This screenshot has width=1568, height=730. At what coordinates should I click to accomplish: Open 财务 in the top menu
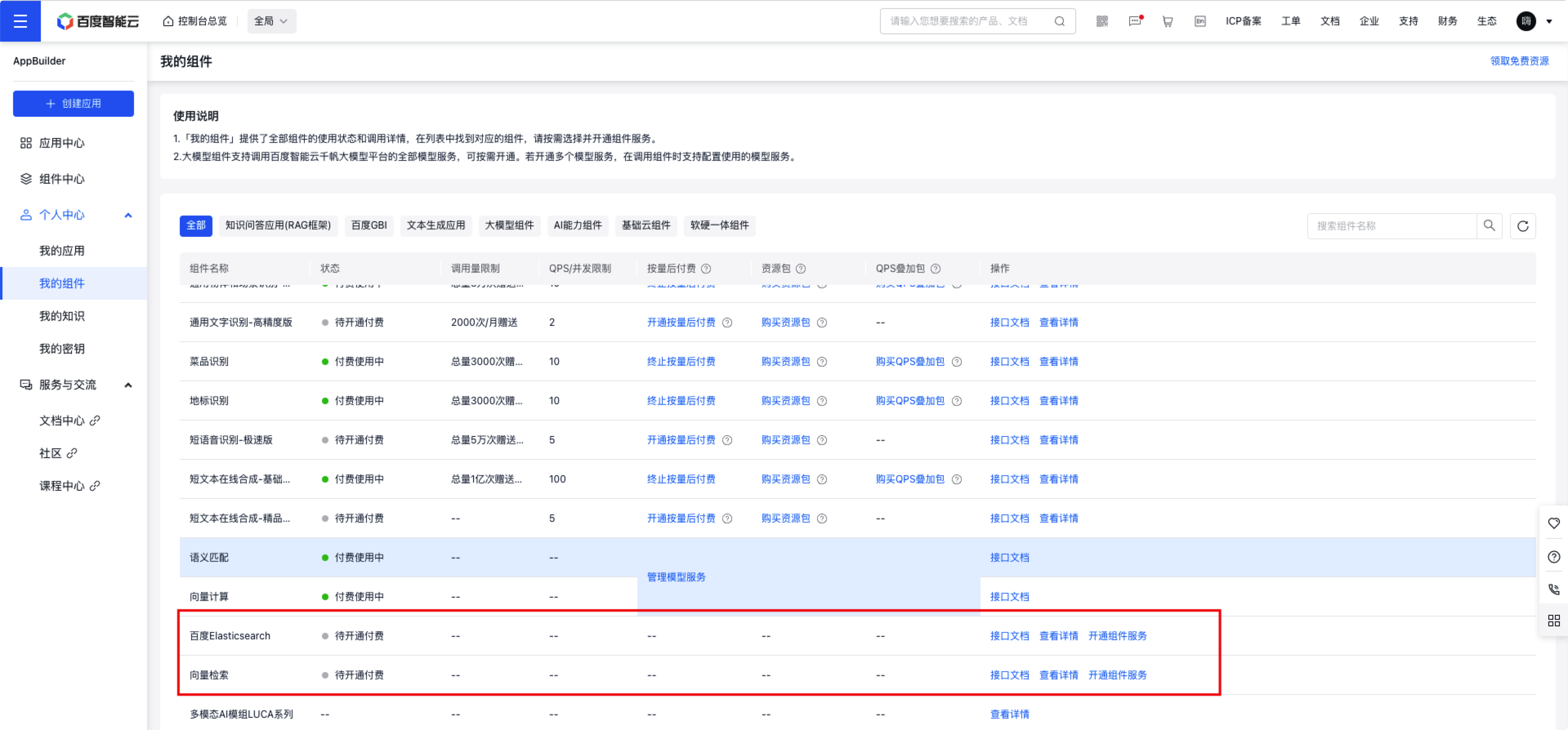[x=1447, y=21]
